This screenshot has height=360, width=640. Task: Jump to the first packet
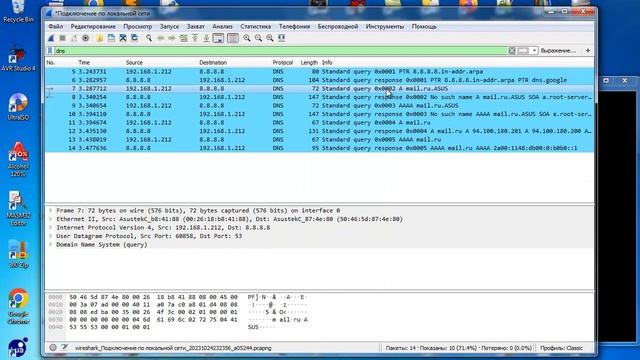click(x=195, y=38)
